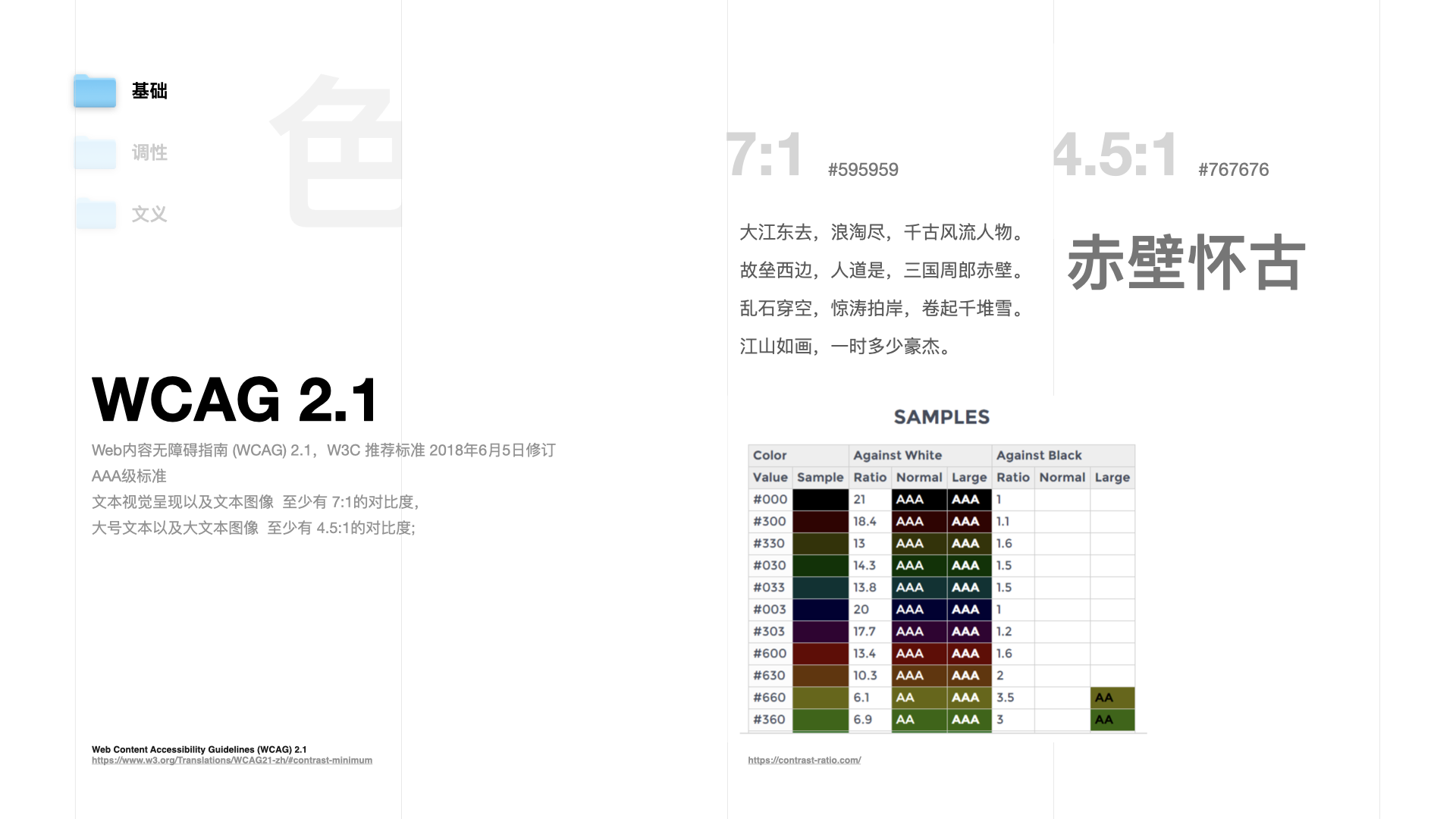This screenshot has width=1456, height=819.
Task: Click the line mentioning 7:1的对比度
Action: click(x=256, y=502)
